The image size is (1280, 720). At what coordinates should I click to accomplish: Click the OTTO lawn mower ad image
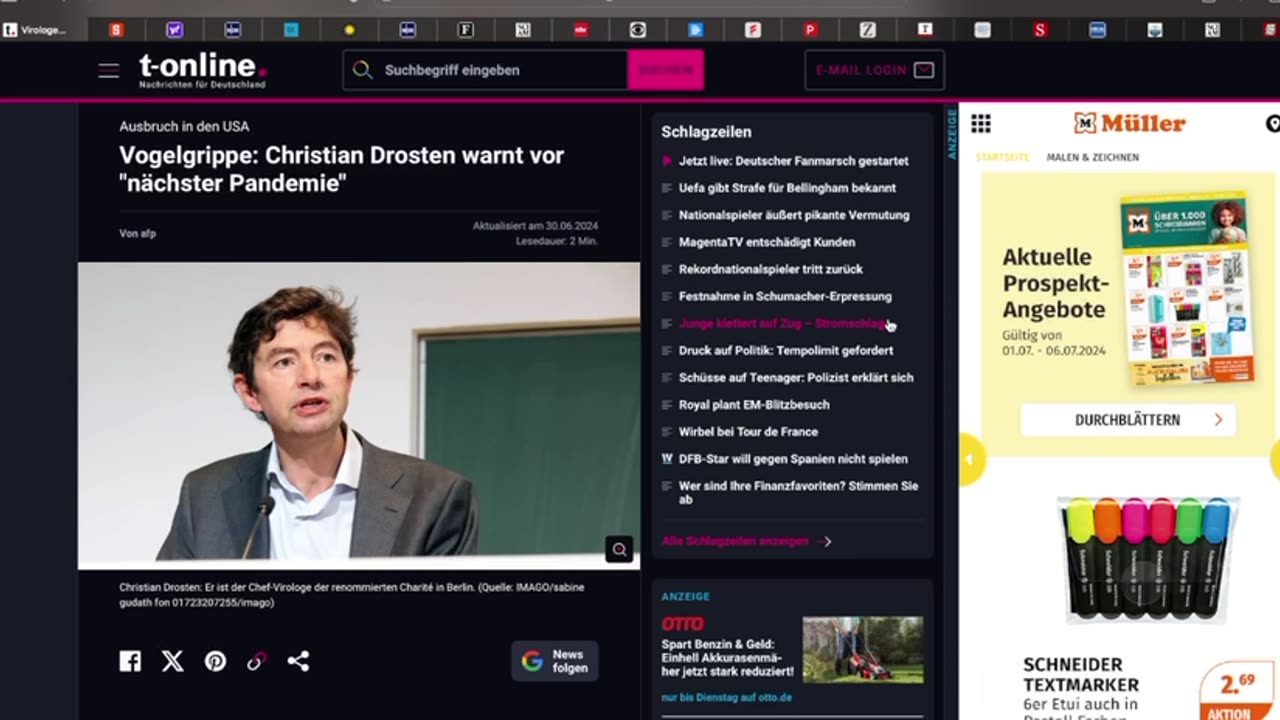click(863, 650)
